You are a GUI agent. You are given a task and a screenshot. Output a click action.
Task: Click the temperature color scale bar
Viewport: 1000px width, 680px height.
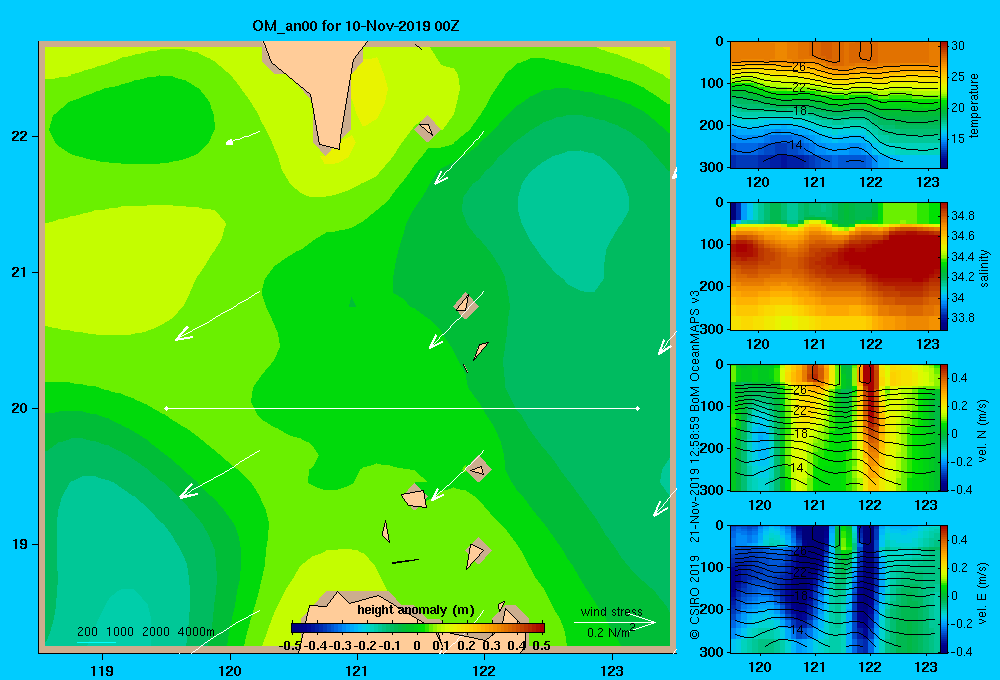pyautogui.click(x=944, y=105)
